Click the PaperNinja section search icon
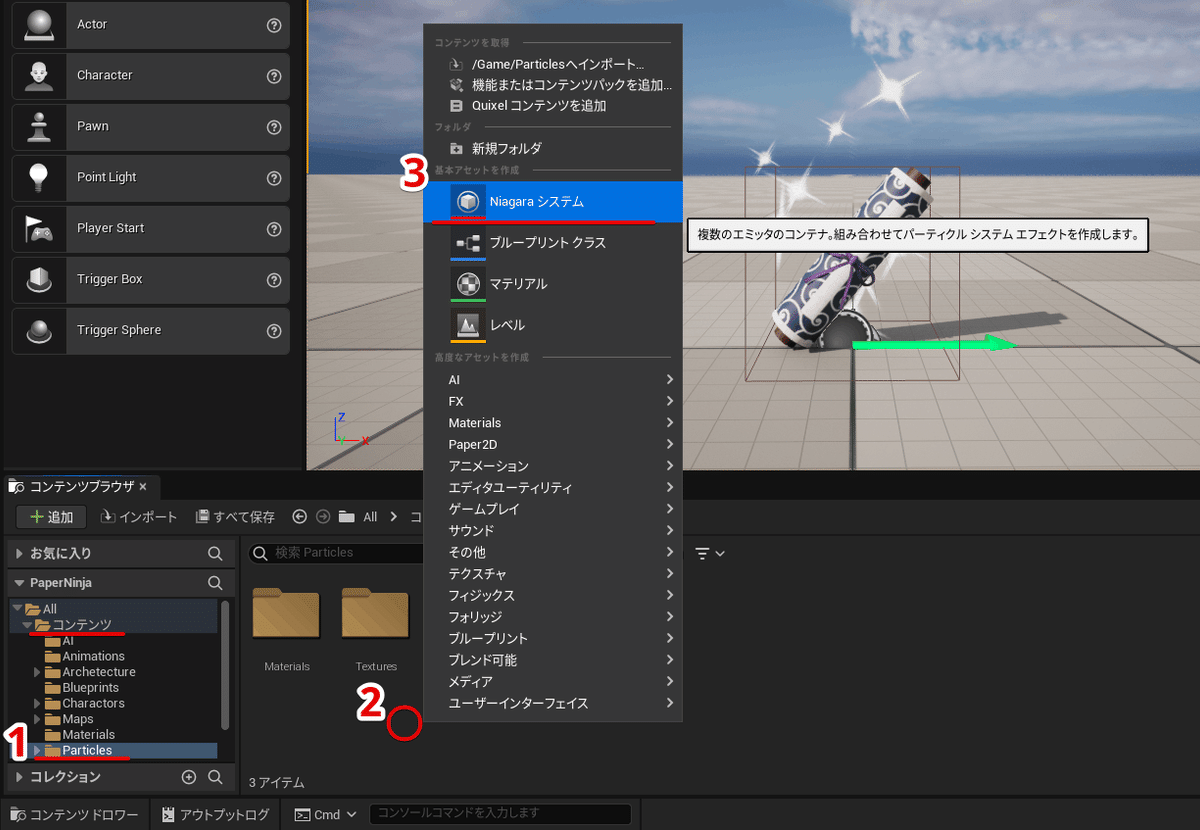1200x830 pixels. click(215, 582)
